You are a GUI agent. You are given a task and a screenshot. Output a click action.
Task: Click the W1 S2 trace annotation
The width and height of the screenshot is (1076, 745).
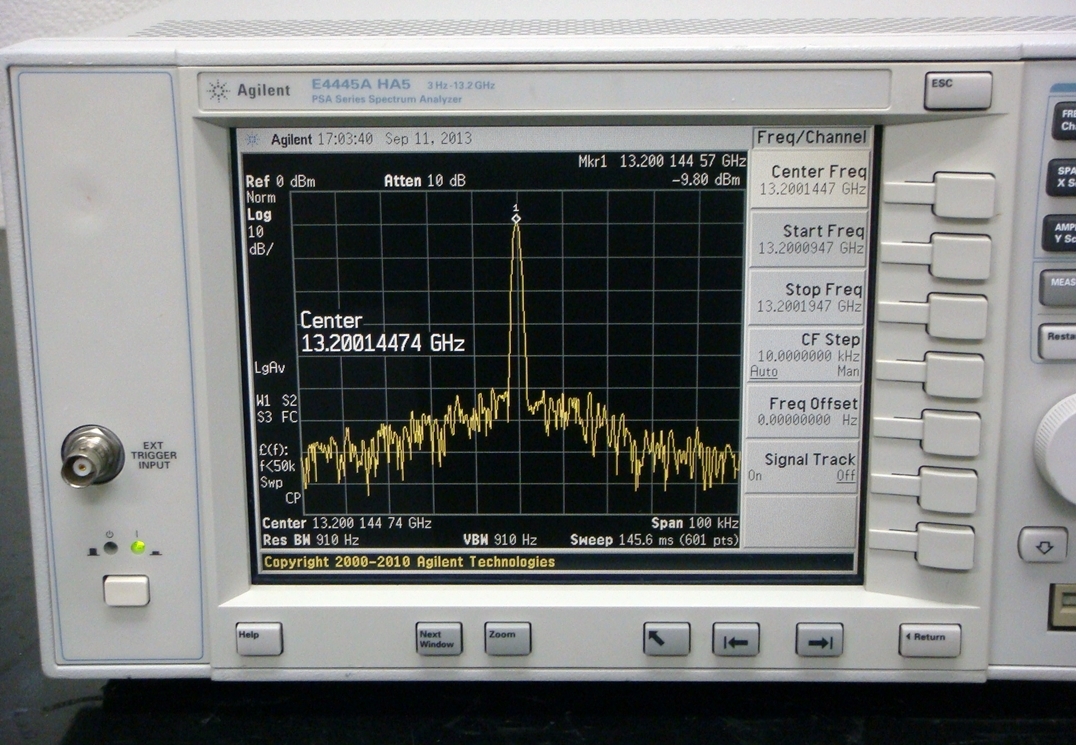pyautogui.click(x=277, y=401)
